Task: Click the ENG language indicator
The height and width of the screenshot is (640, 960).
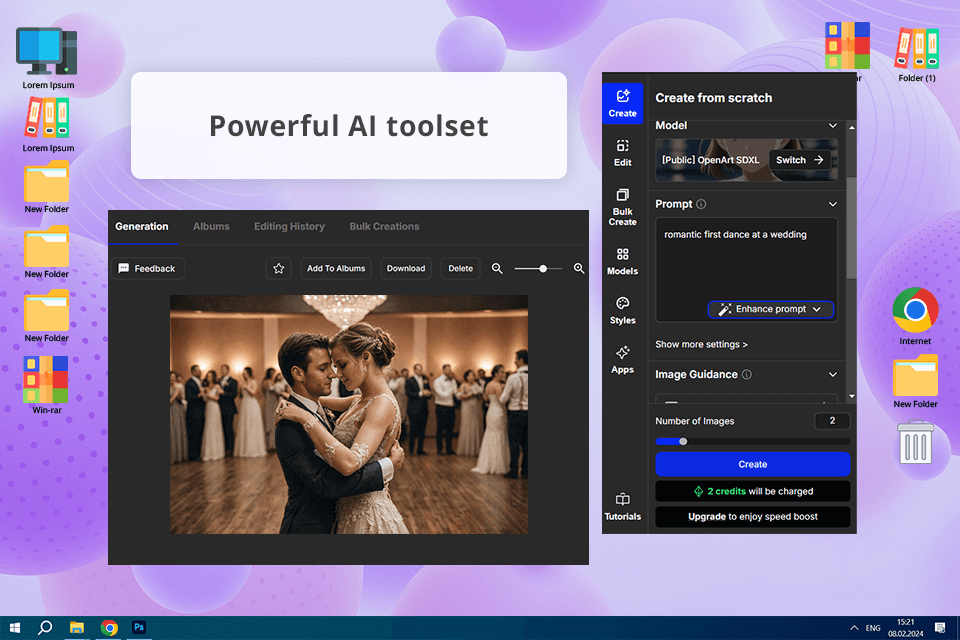Action: [873, 628]
